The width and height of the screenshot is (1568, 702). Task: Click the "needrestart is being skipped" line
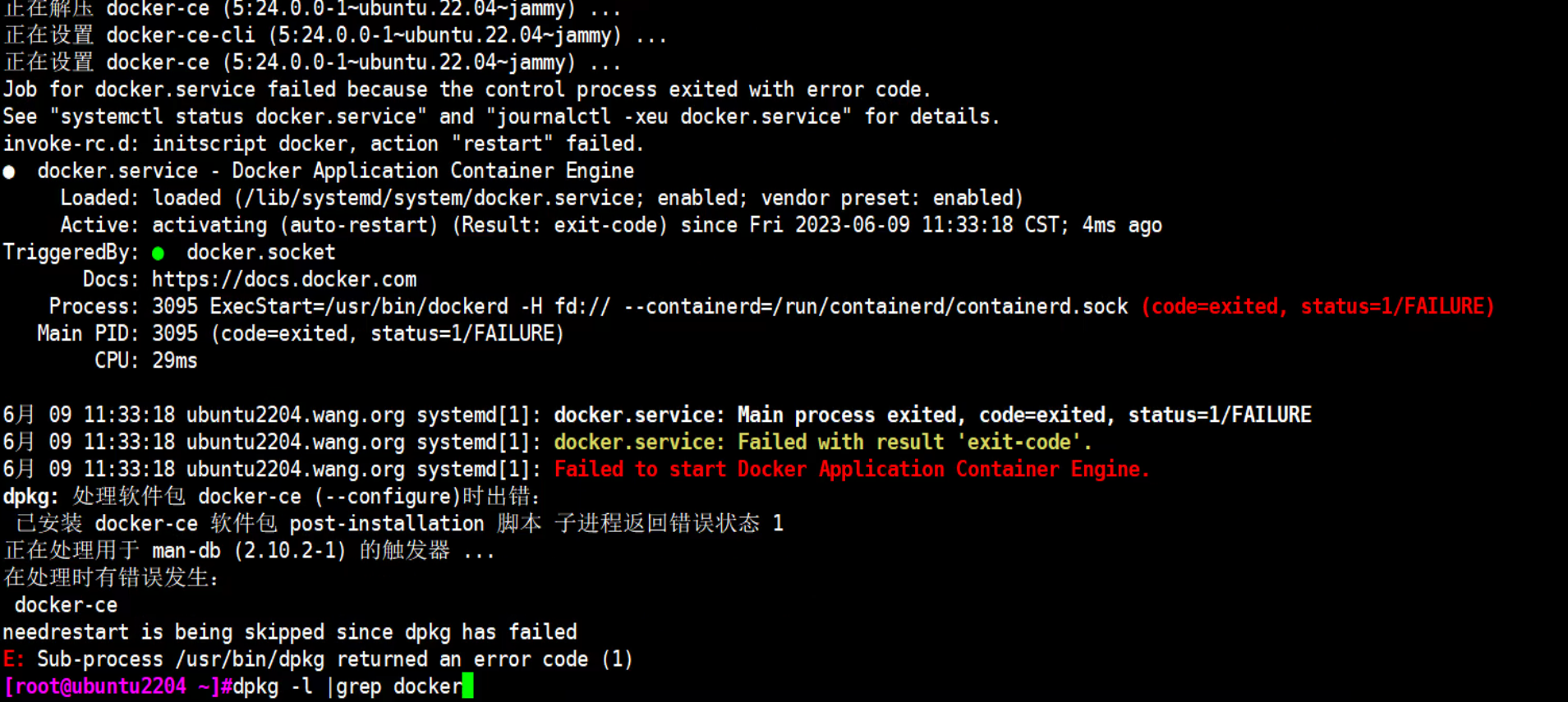(x=289, y=632)
